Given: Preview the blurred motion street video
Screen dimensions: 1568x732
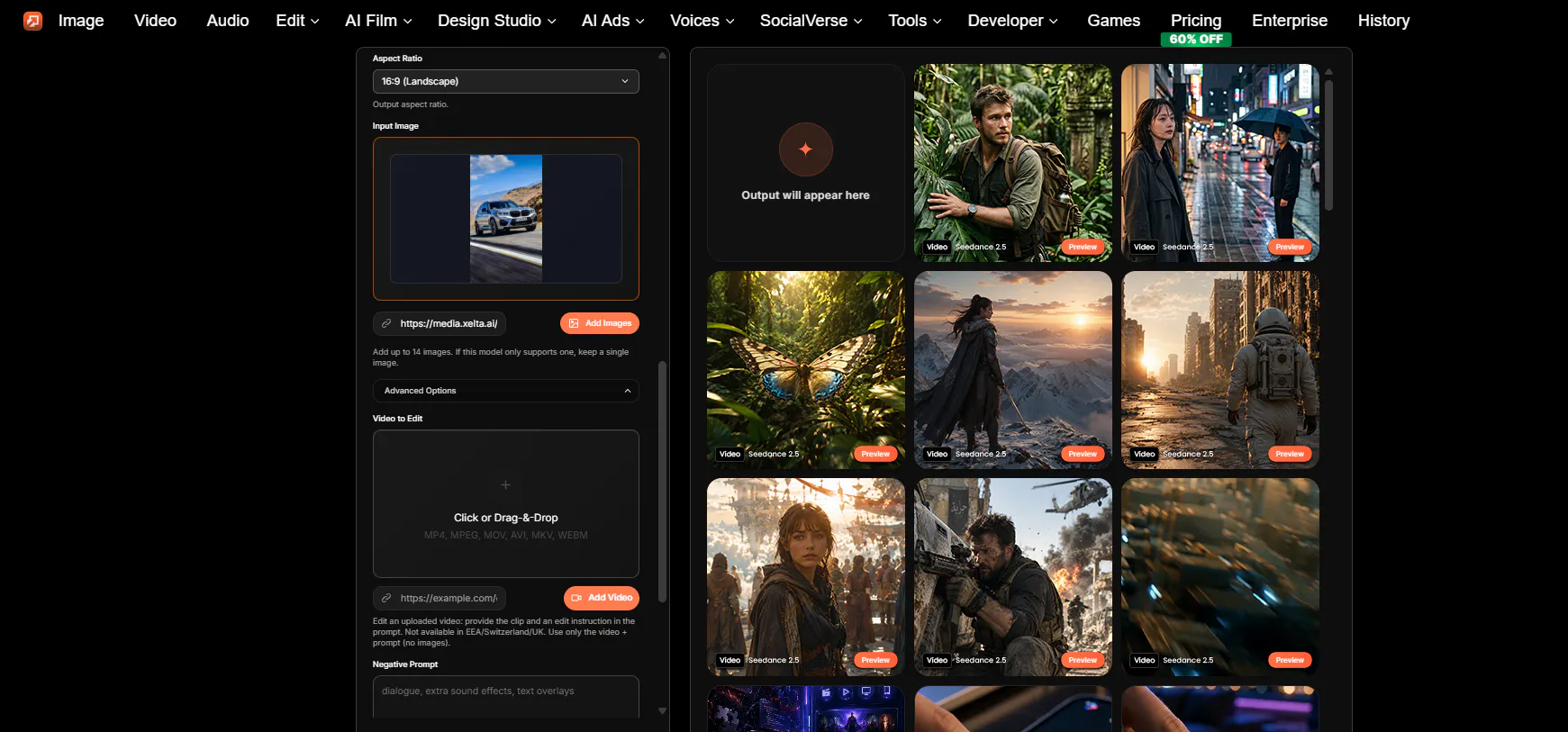Looking at the screenshot, I should click(x=1290, y=660).
